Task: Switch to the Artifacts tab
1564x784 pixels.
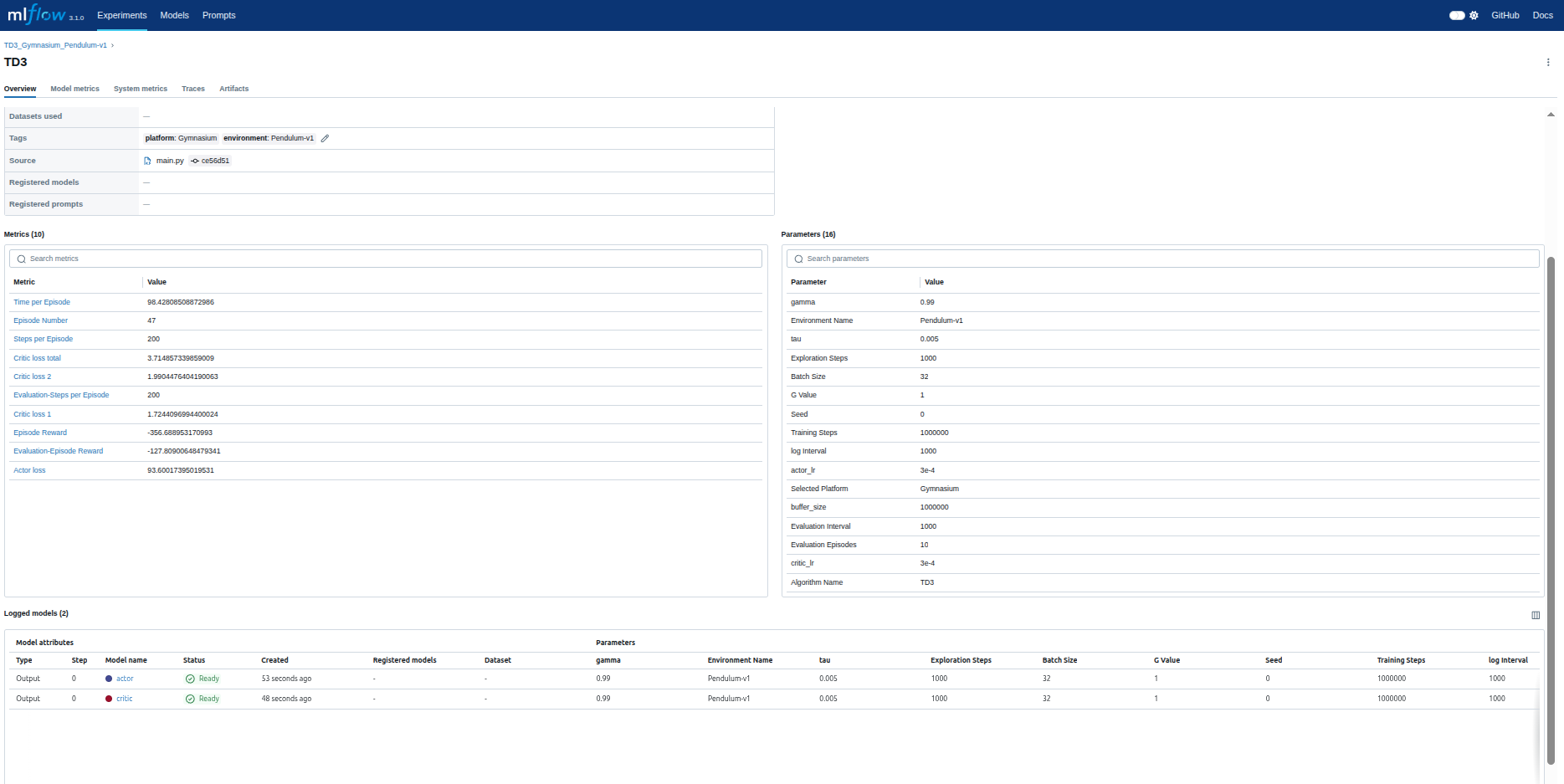Action: pyautogui.click(x=234, y=89)
